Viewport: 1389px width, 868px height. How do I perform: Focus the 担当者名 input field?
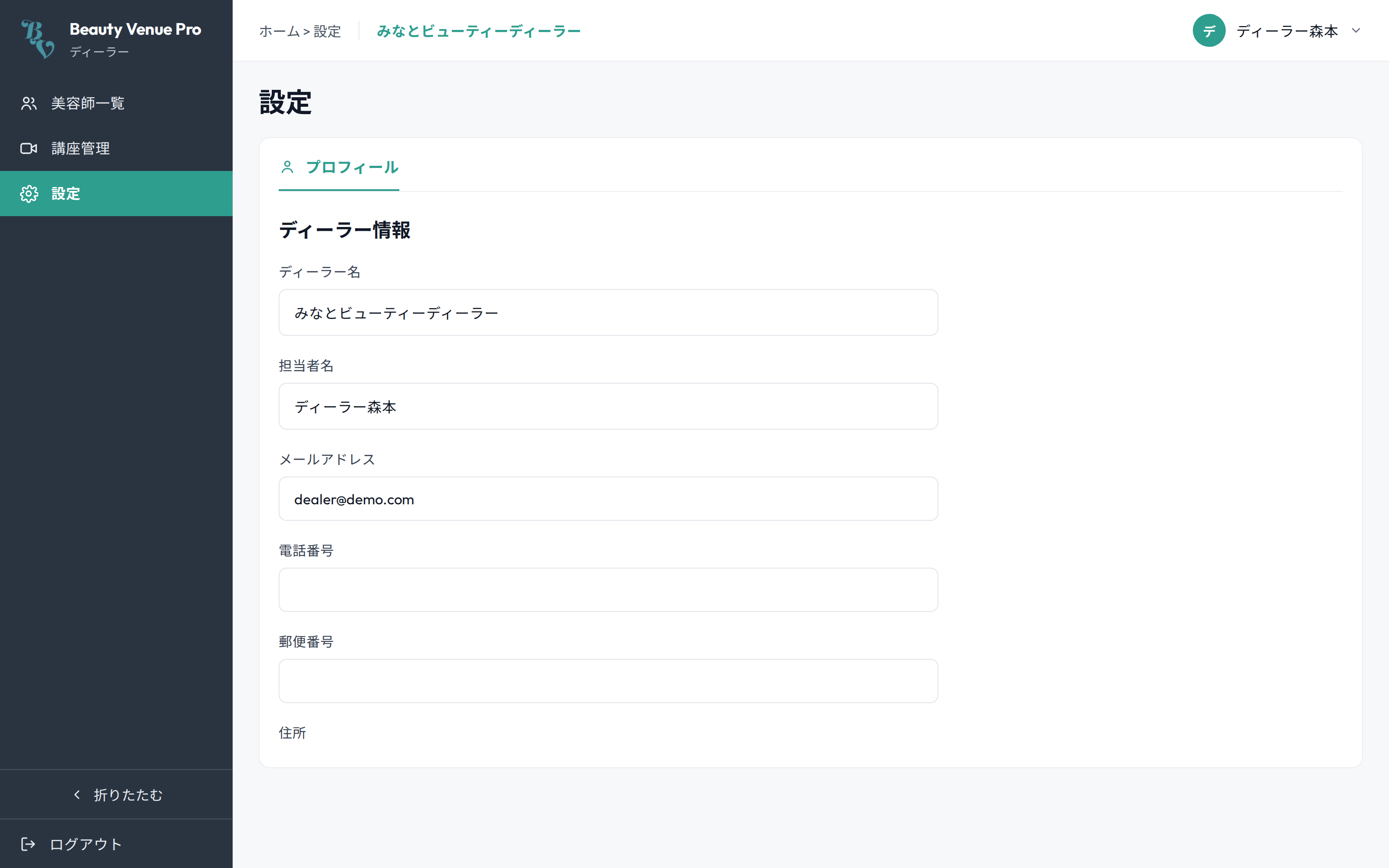[x=609, y=407]
